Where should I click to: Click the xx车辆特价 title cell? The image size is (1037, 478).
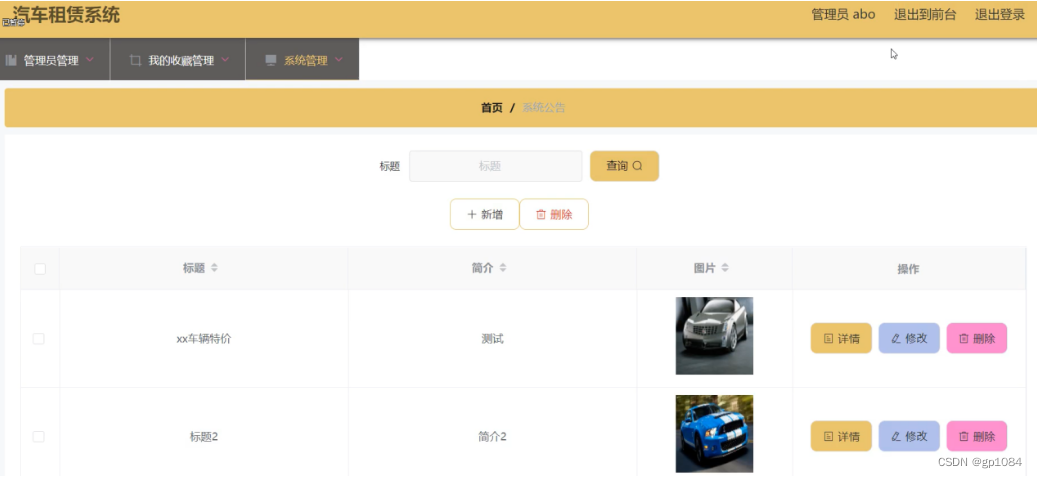coord(204,339)
